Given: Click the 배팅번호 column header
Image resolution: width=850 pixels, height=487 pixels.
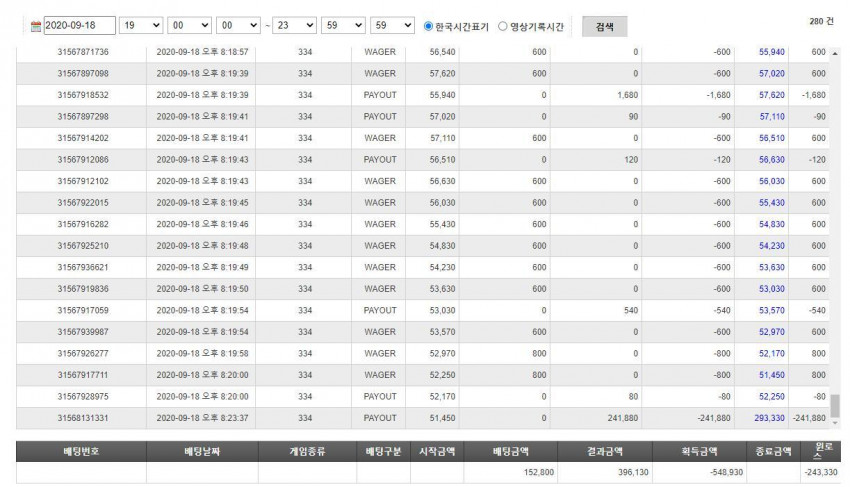Looking at the screenshot, I should tap(81, 451).
